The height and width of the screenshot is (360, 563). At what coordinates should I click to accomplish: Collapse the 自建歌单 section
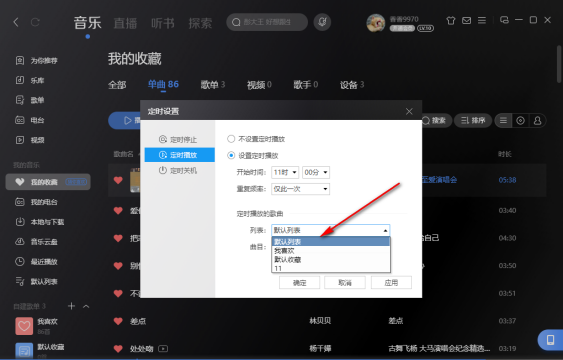[x=86, y=306]
